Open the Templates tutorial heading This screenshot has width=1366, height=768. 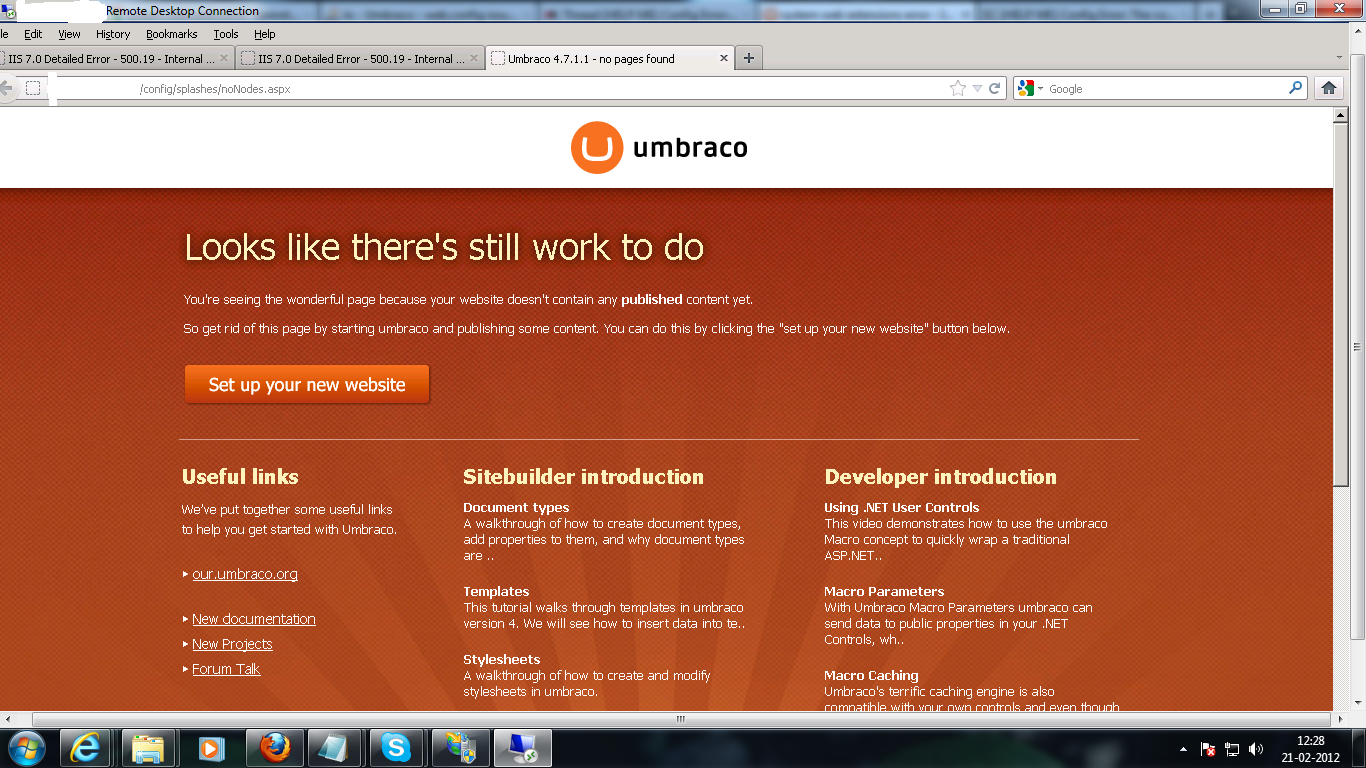496,591
